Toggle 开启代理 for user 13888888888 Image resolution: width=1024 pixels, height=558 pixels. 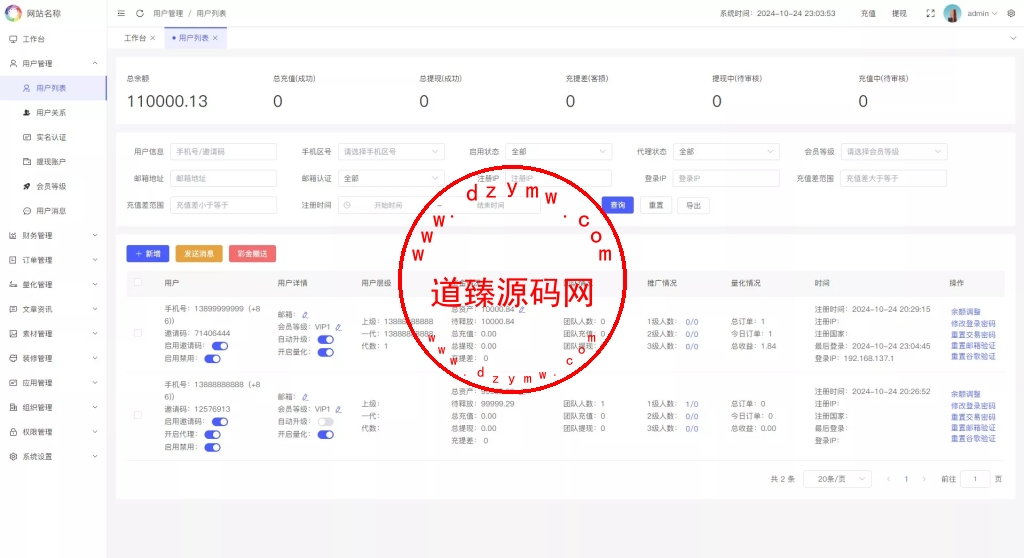point(212,435)
